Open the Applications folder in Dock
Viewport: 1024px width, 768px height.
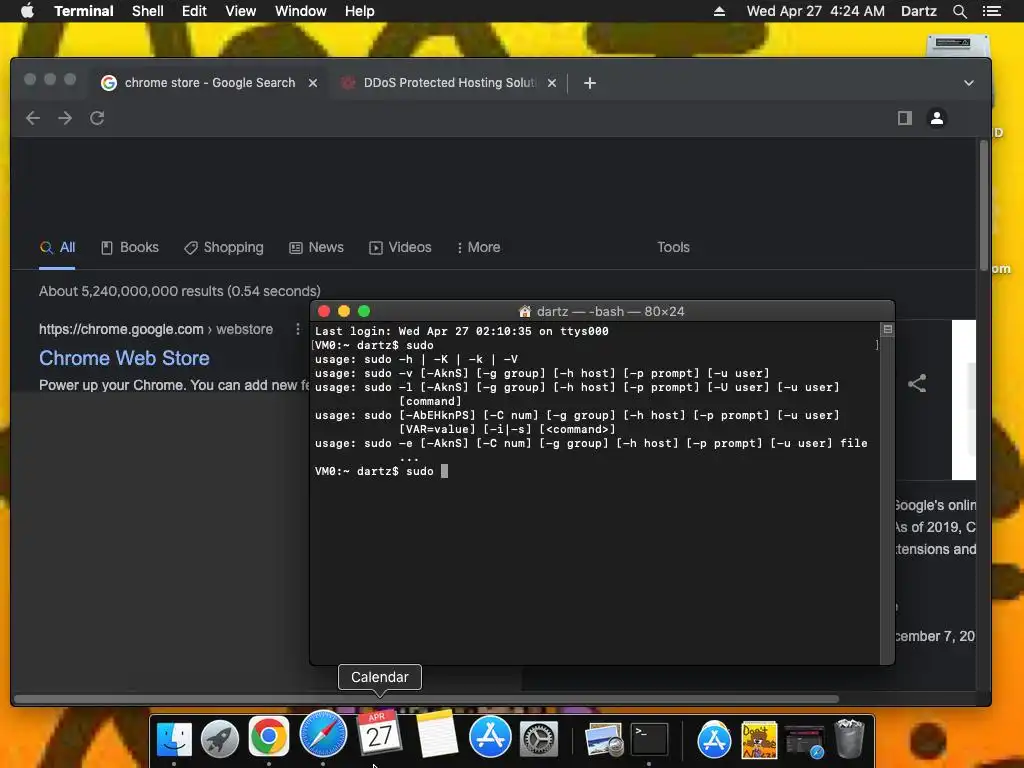(714, 739)
